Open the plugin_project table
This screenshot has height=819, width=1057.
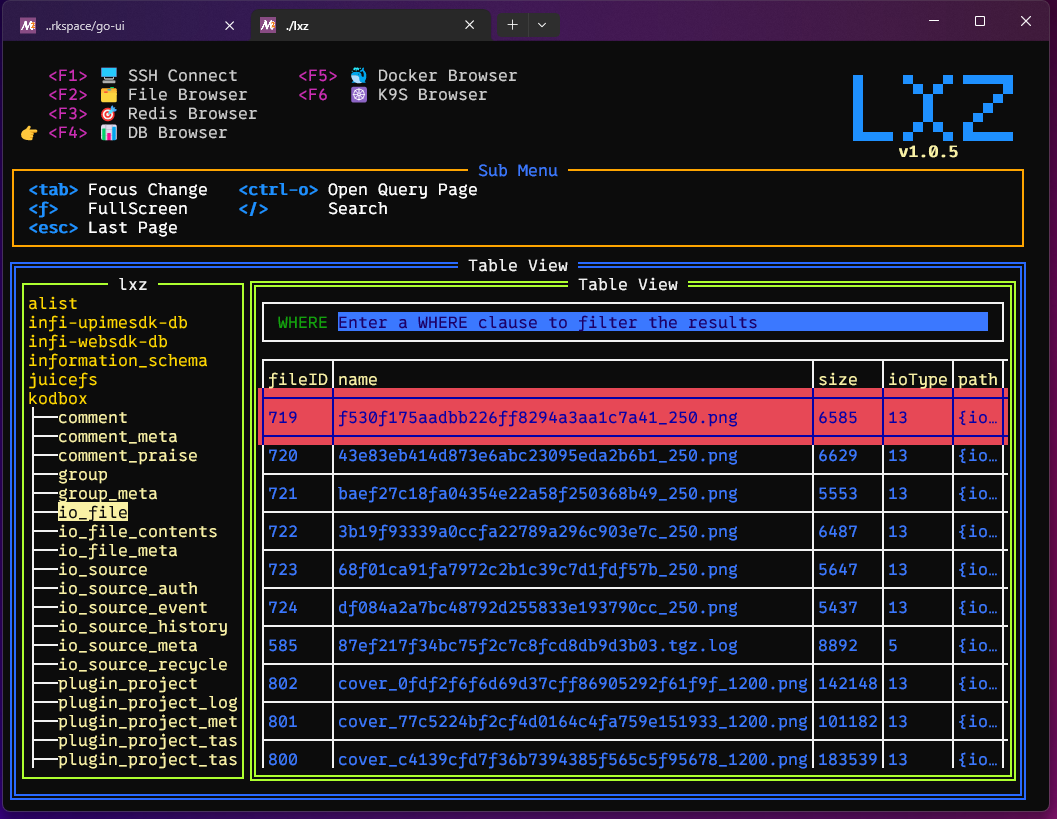coord(127,684)
